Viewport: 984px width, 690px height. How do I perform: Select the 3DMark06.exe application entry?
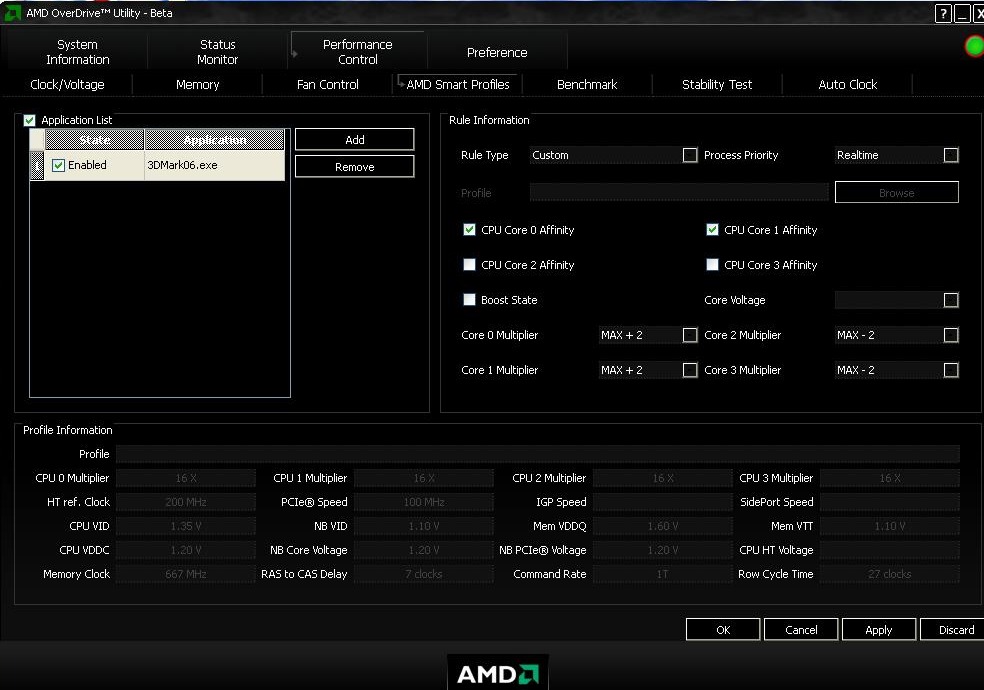tap(182, 166)
